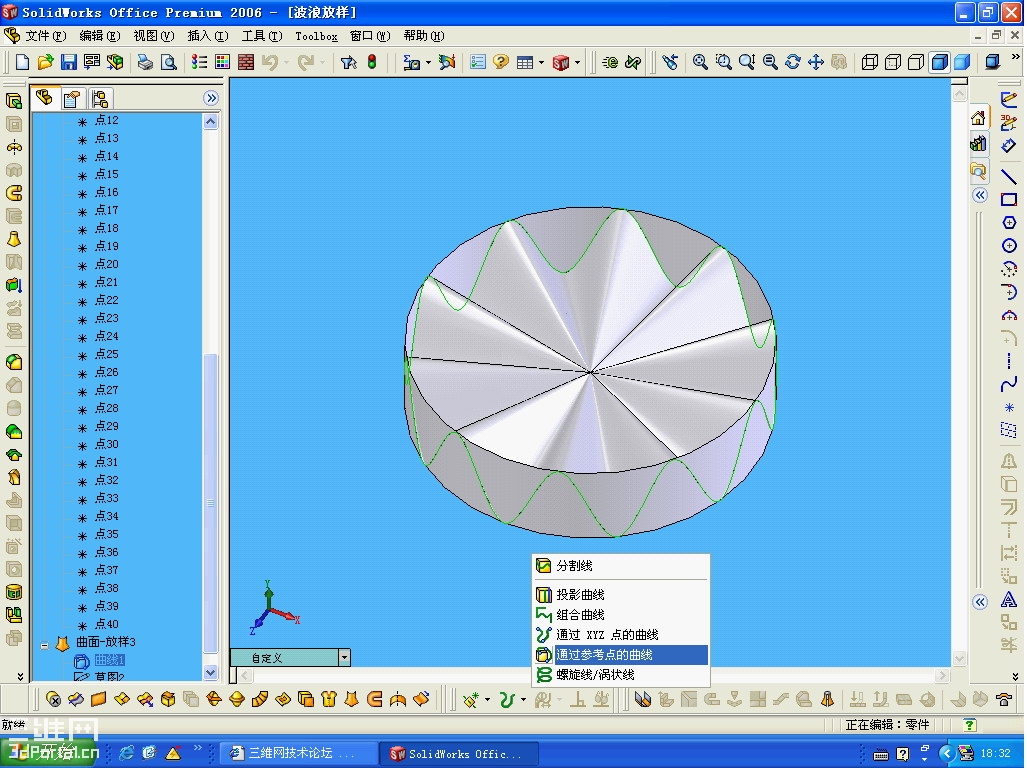1027x768 pixels.
Task: Choose 分割线 from the popup menu
Action: pyautogui.click(x=621, y=566)
